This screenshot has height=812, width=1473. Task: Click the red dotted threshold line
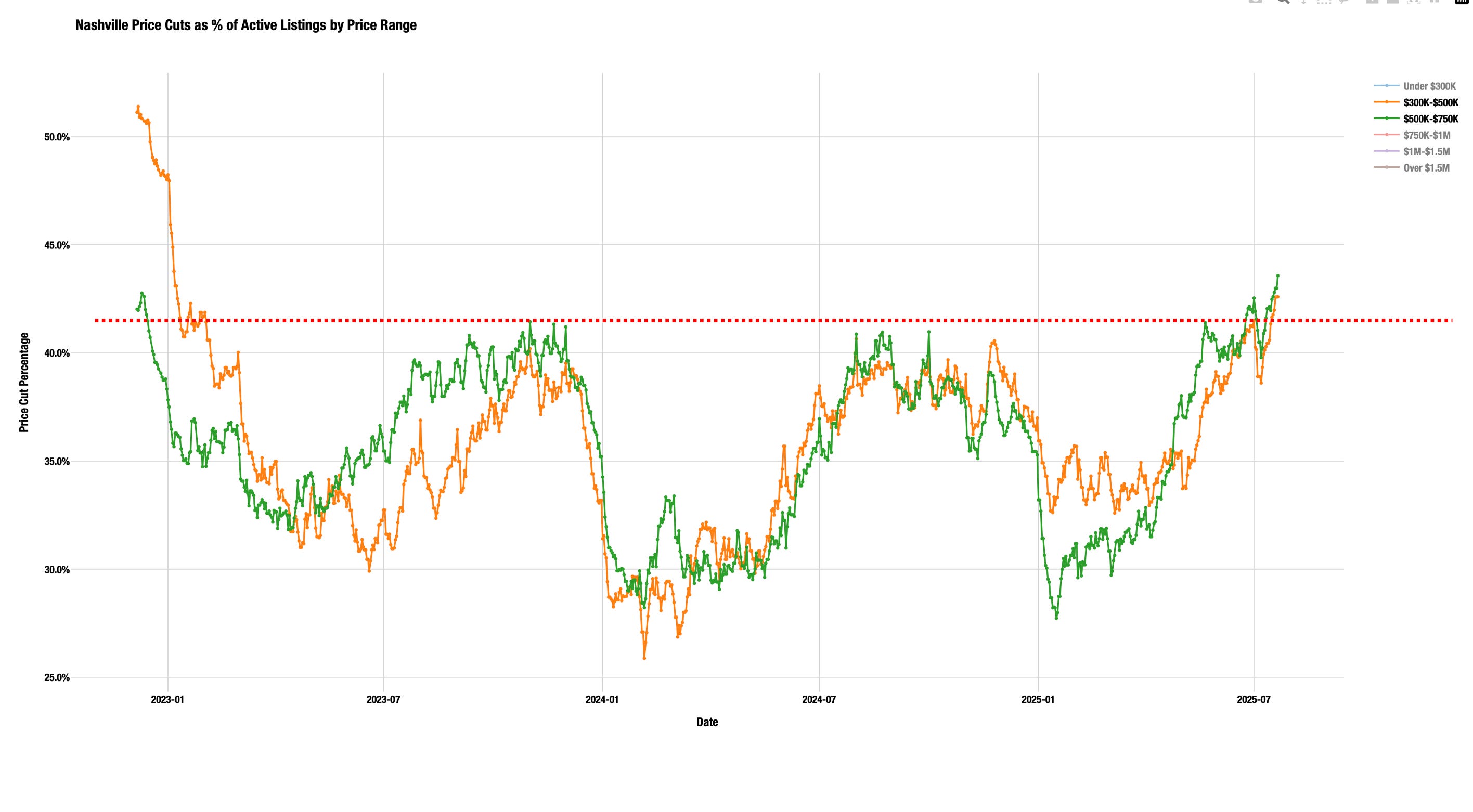(773, 321)
